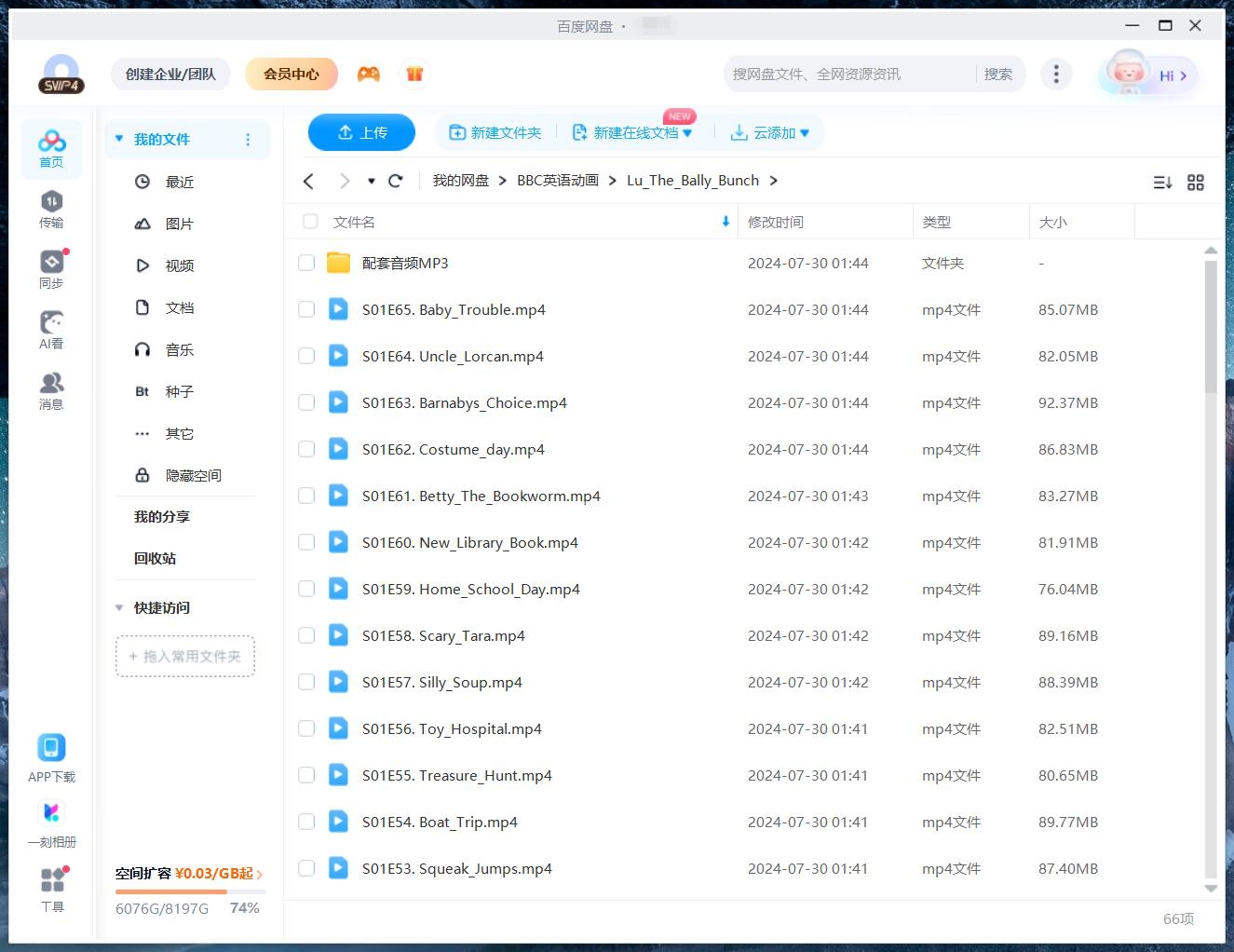Tick the select-all checkbox beside 文件名
Screen dimensions: 1234x952
310,222
